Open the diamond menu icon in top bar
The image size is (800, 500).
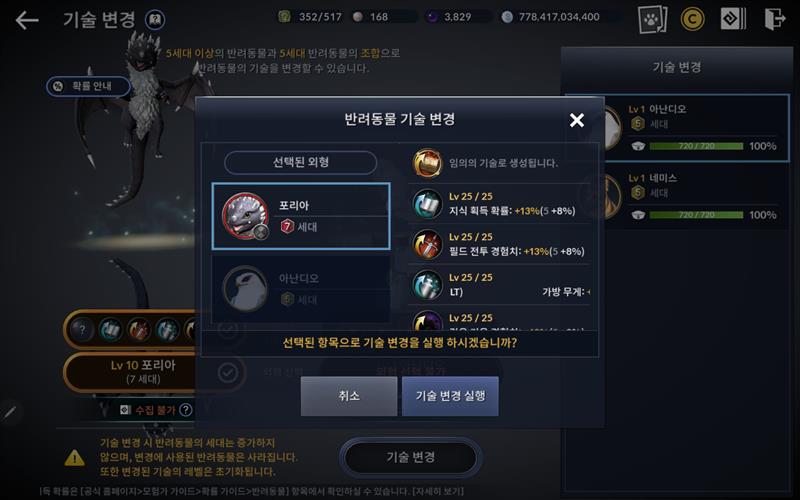click(x=733, y=19)
